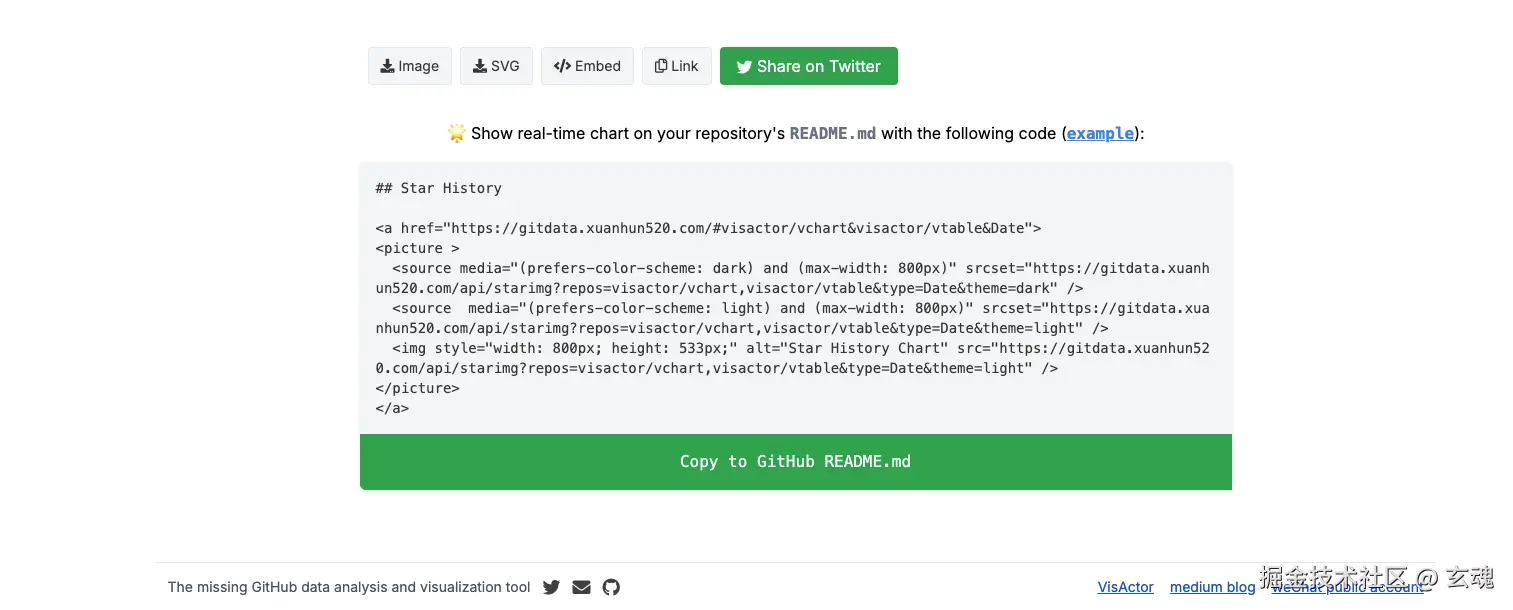Click the Image download button

[410, 66]
